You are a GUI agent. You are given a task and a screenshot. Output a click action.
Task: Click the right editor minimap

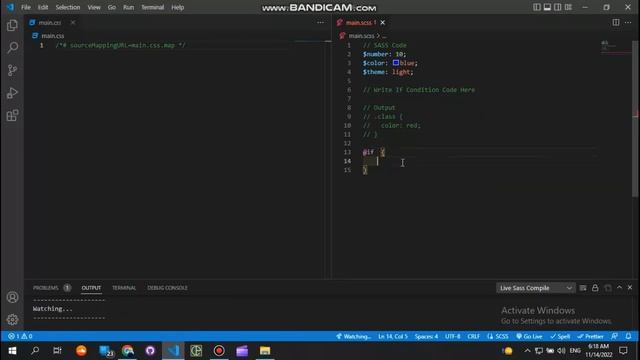coord(615,46)
